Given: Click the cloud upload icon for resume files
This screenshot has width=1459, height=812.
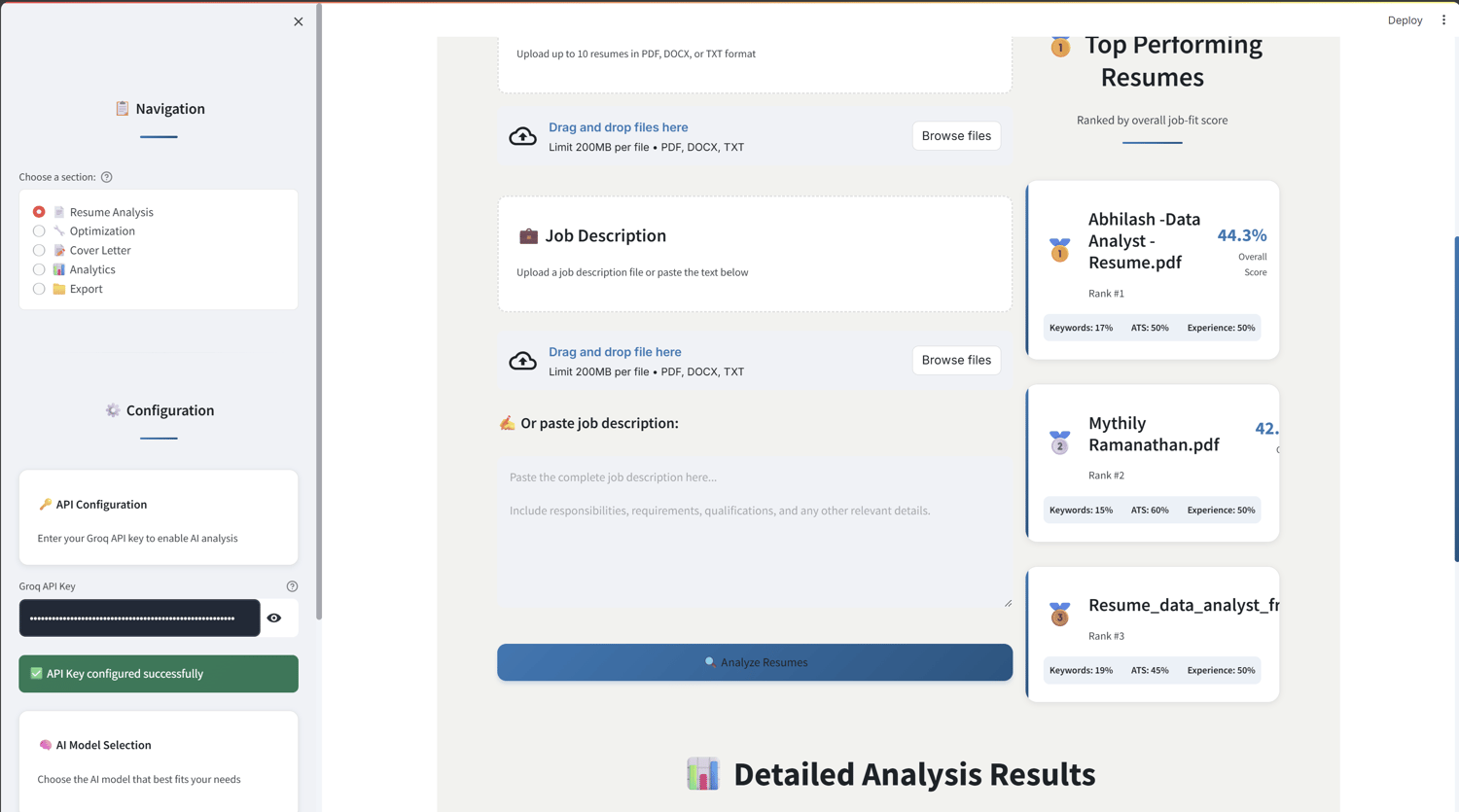Looking at the screenshot, I should [522, 136].
